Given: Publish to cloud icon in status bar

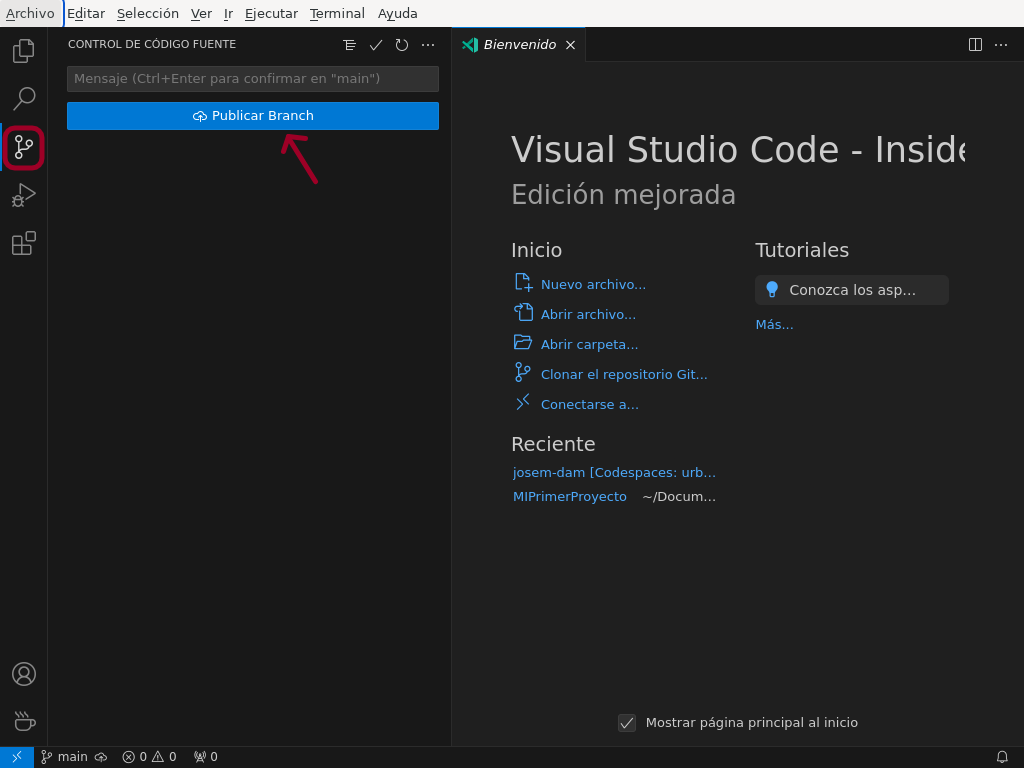Looking at the screenshot, I should [101, 757].
